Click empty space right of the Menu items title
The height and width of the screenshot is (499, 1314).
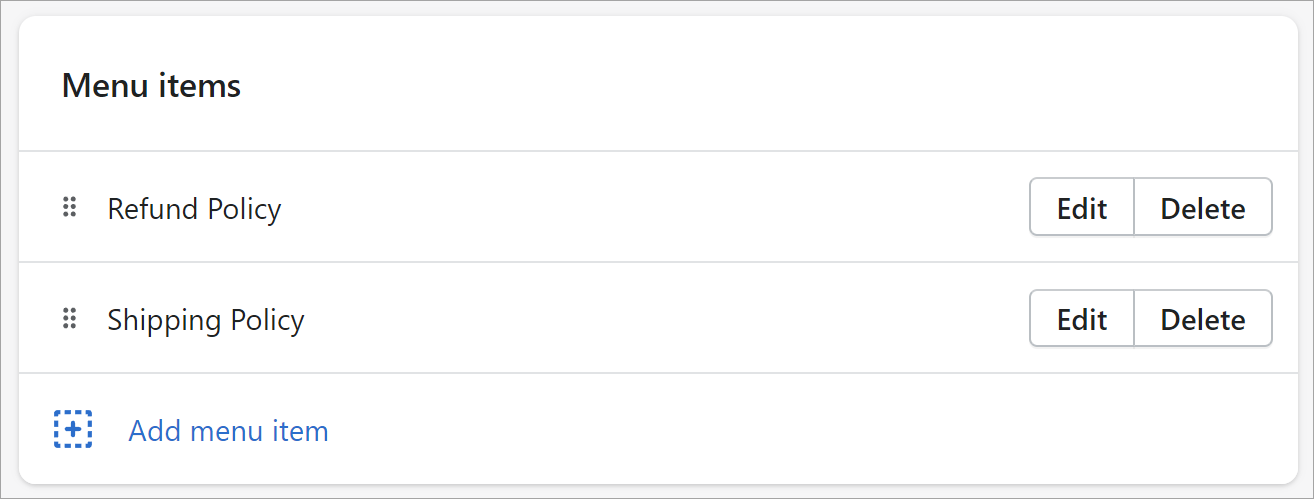click(760, 86)
